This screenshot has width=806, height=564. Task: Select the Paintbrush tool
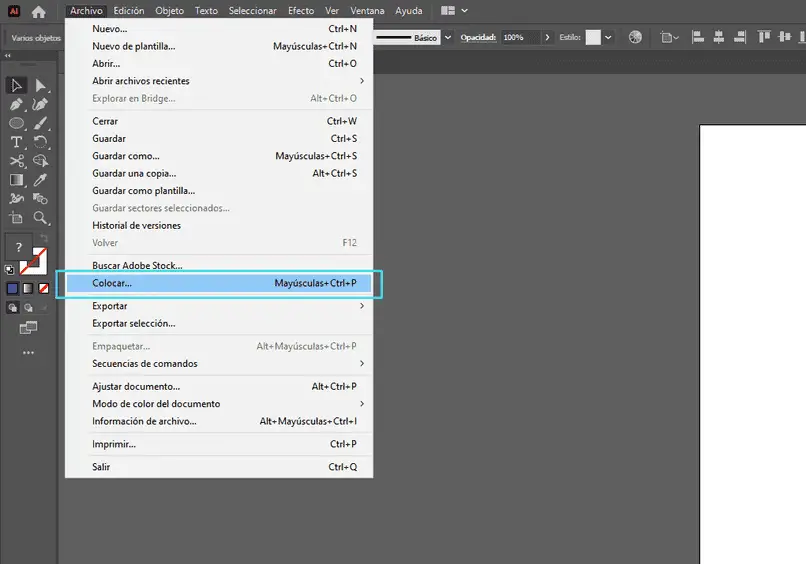pyautogui.click(x=40, y=123)
